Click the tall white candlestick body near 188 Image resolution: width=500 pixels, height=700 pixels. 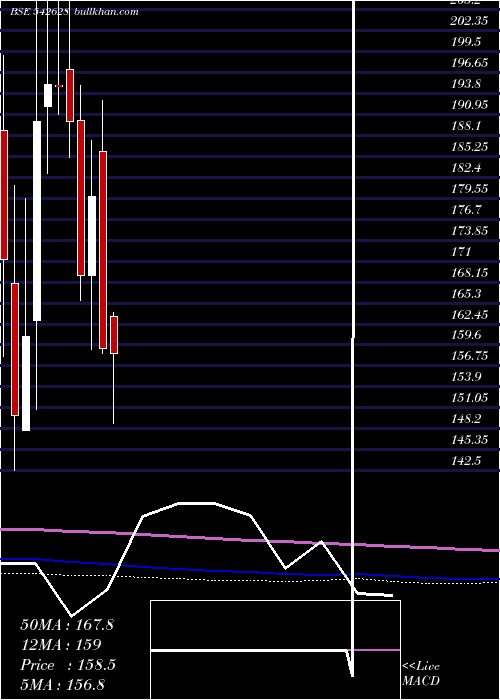tap(37, 221)
